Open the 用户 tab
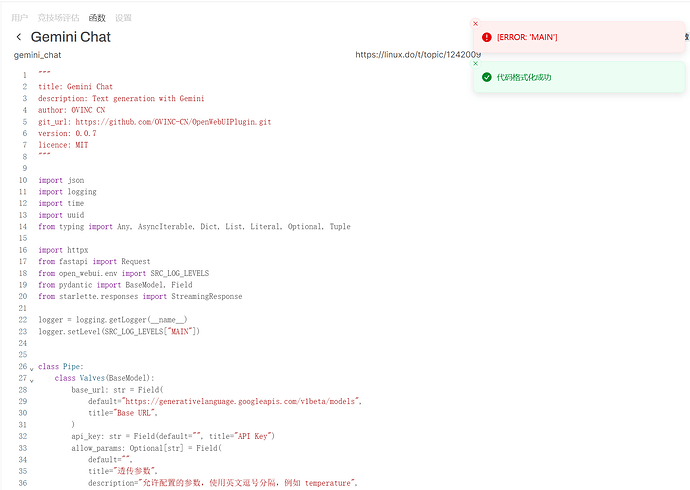 (x=19, y=18)
